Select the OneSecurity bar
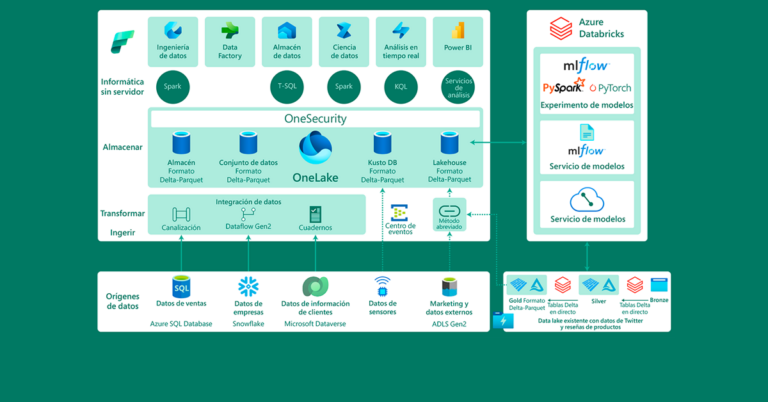Viewport: 768px width, 402px height. (315, 119)
